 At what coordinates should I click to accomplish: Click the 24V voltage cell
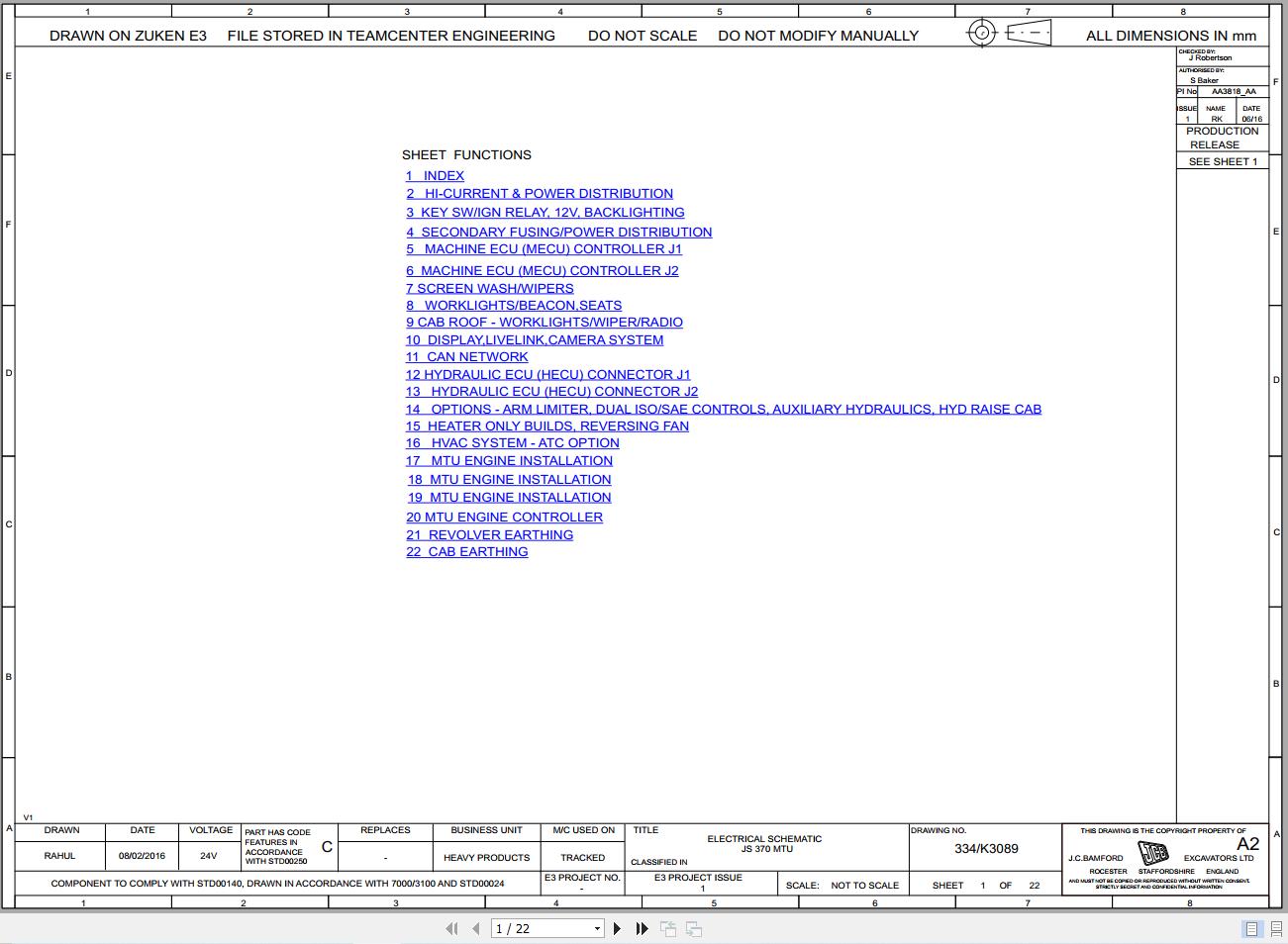point(208,856)
